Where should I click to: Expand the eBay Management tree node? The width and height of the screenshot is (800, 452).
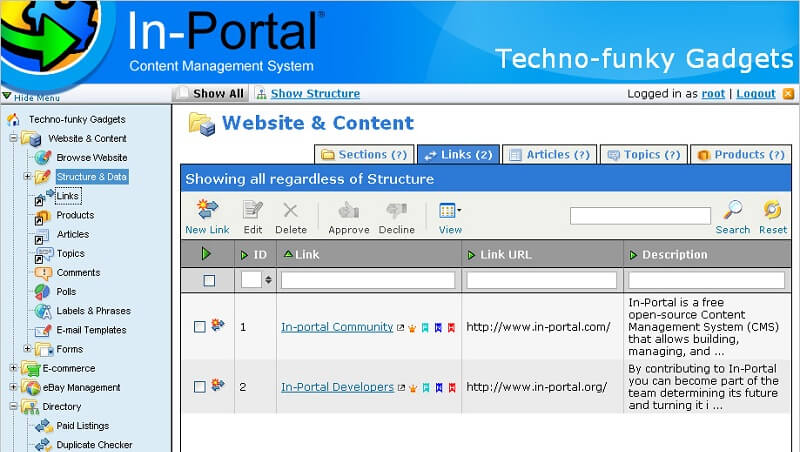(13, 387)
